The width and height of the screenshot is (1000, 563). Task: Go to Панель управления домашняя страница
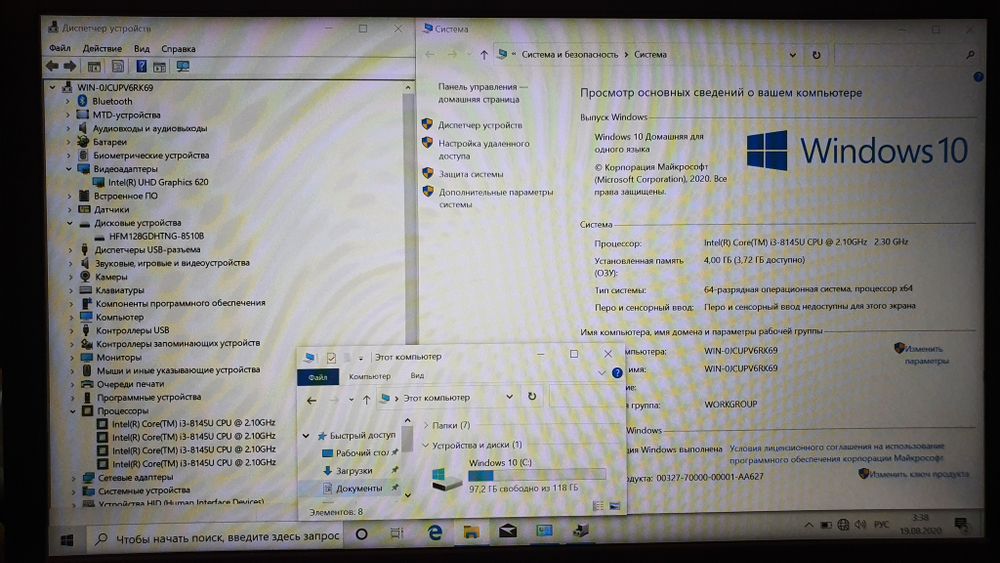pyautogui.click(x=478, y=93)
